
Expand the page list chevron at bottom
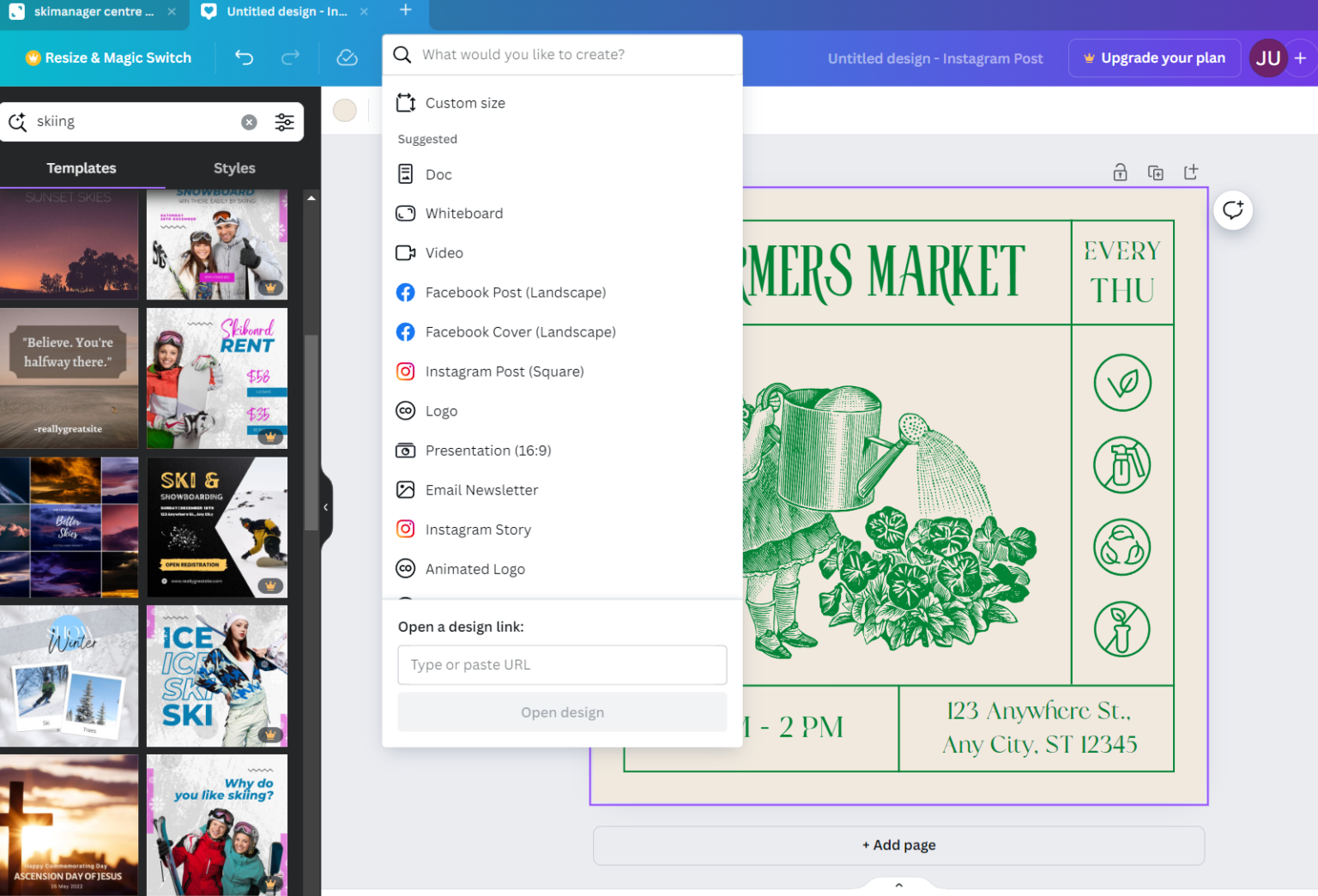pos(898,885)
